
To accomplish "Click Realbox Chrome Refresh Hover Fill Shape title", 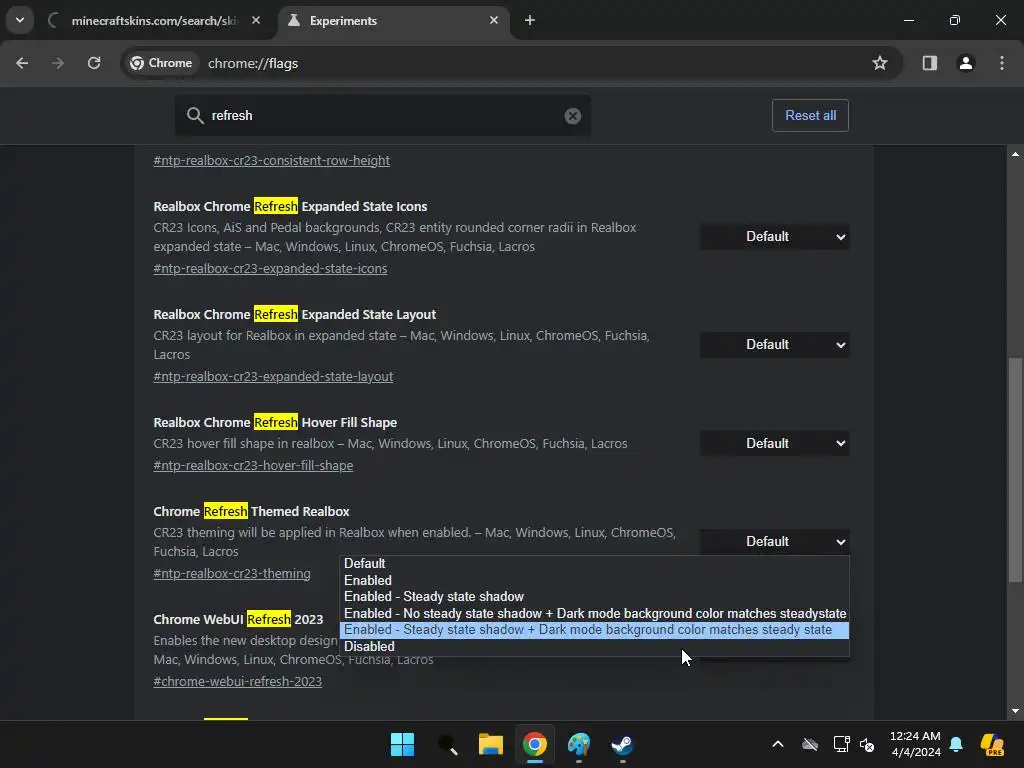I will tap(275, 423).
